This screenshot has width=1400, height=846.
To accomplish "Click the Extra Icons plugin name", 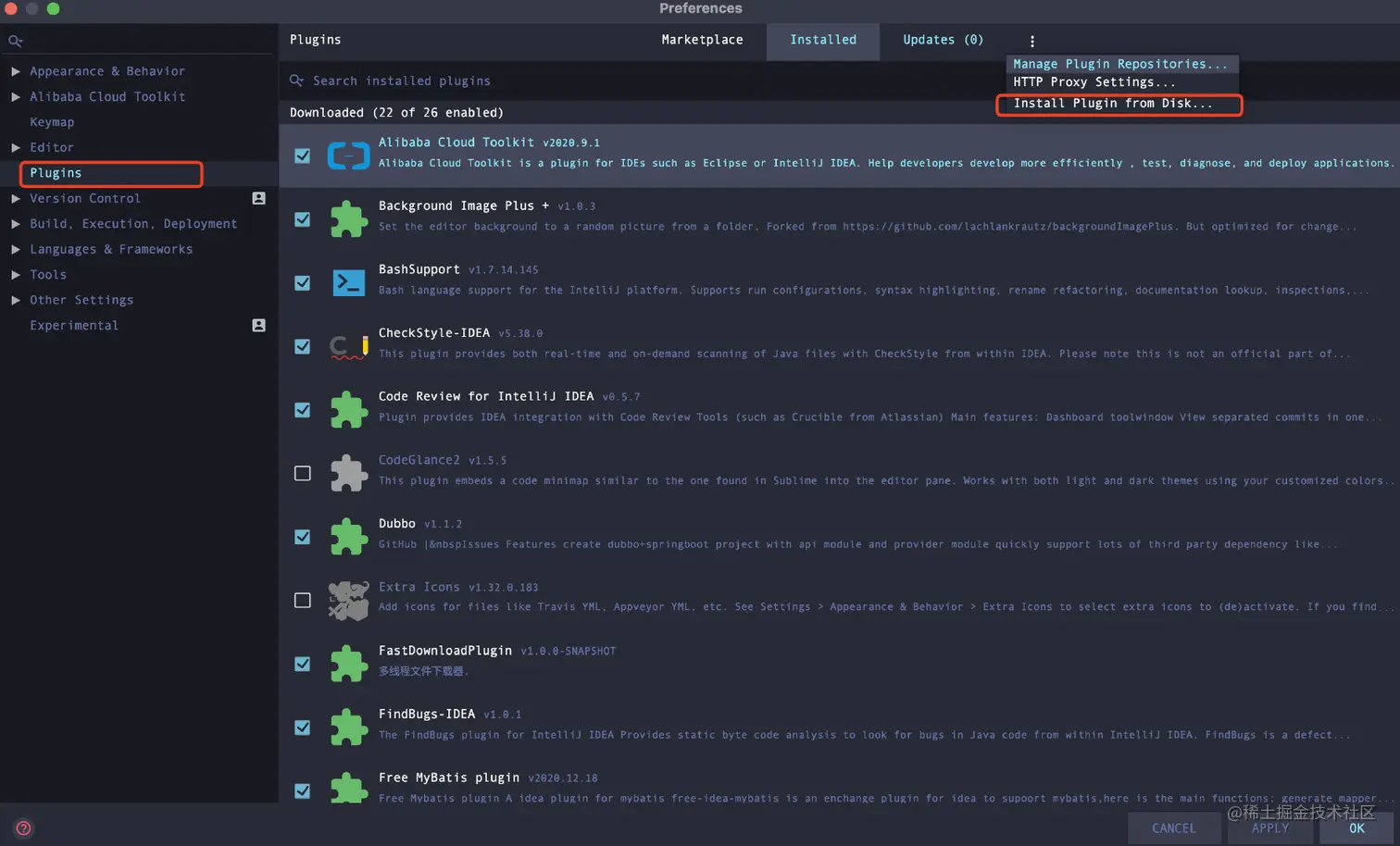I will point(419,587).
